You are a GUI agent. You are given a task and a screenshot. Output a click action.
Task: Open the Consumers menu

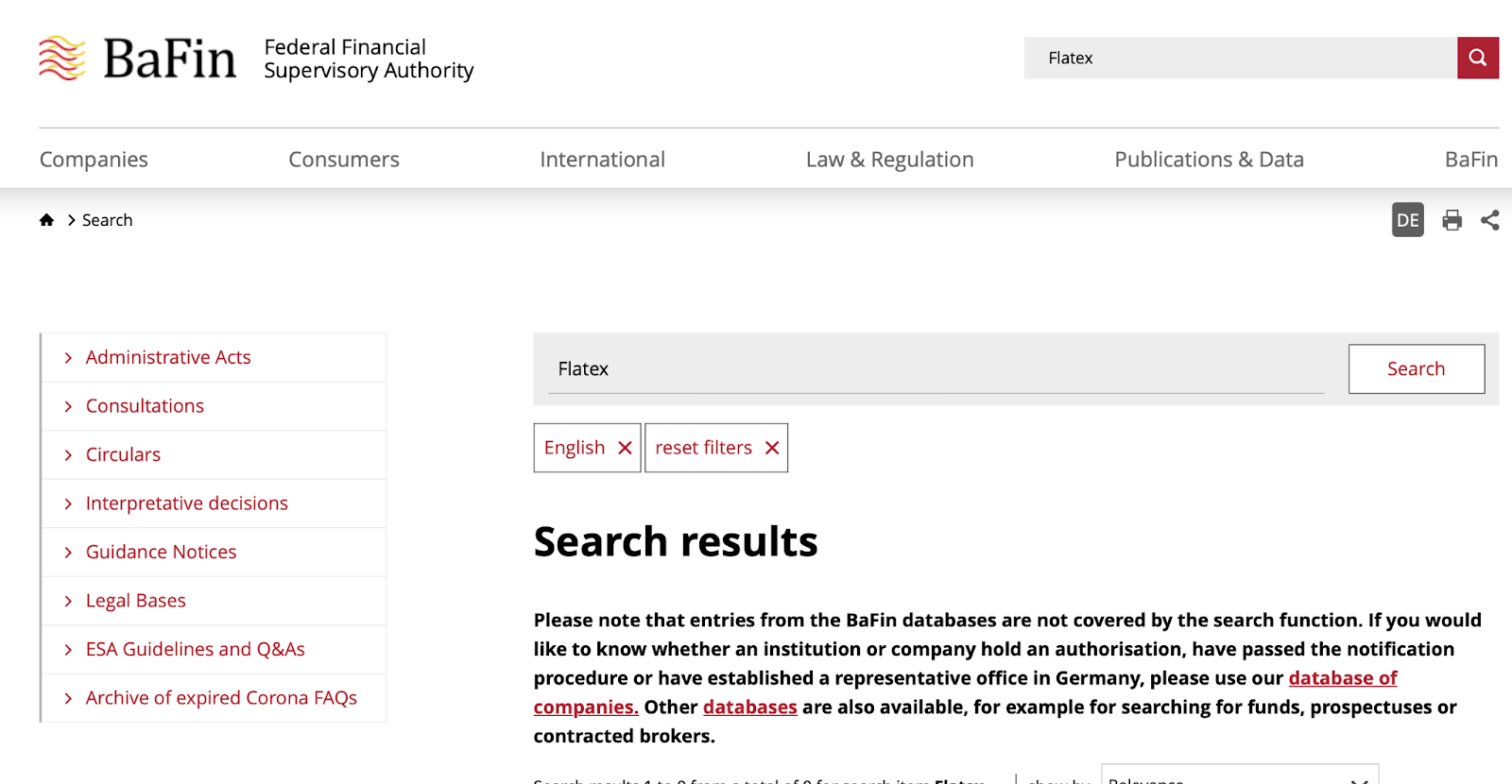click(x=344, y=160)
